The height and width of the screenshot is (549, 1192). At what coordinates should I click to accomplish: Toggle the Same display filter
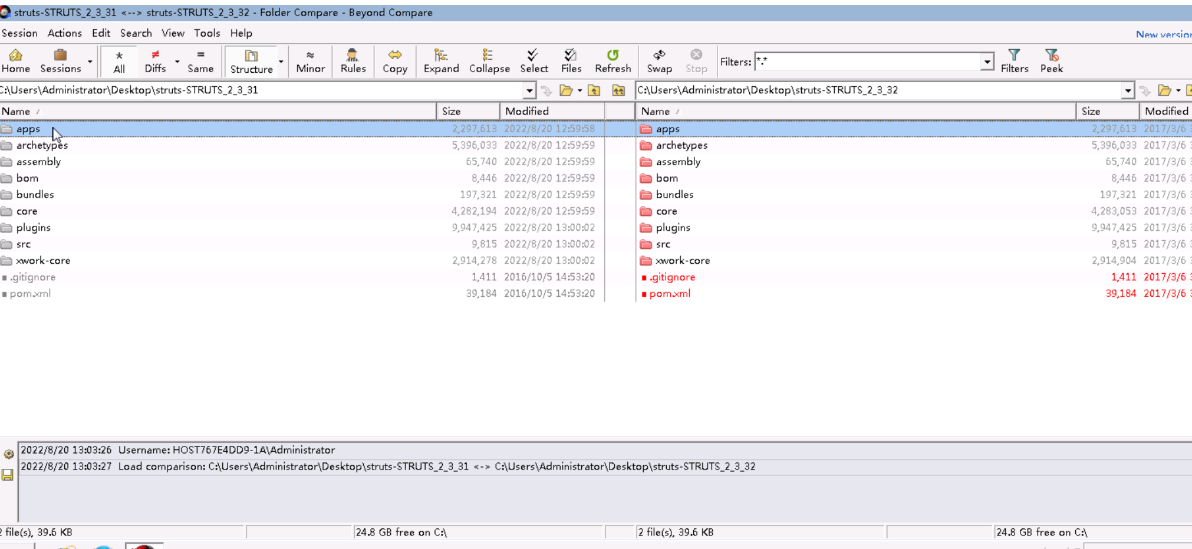click(201, 61)
